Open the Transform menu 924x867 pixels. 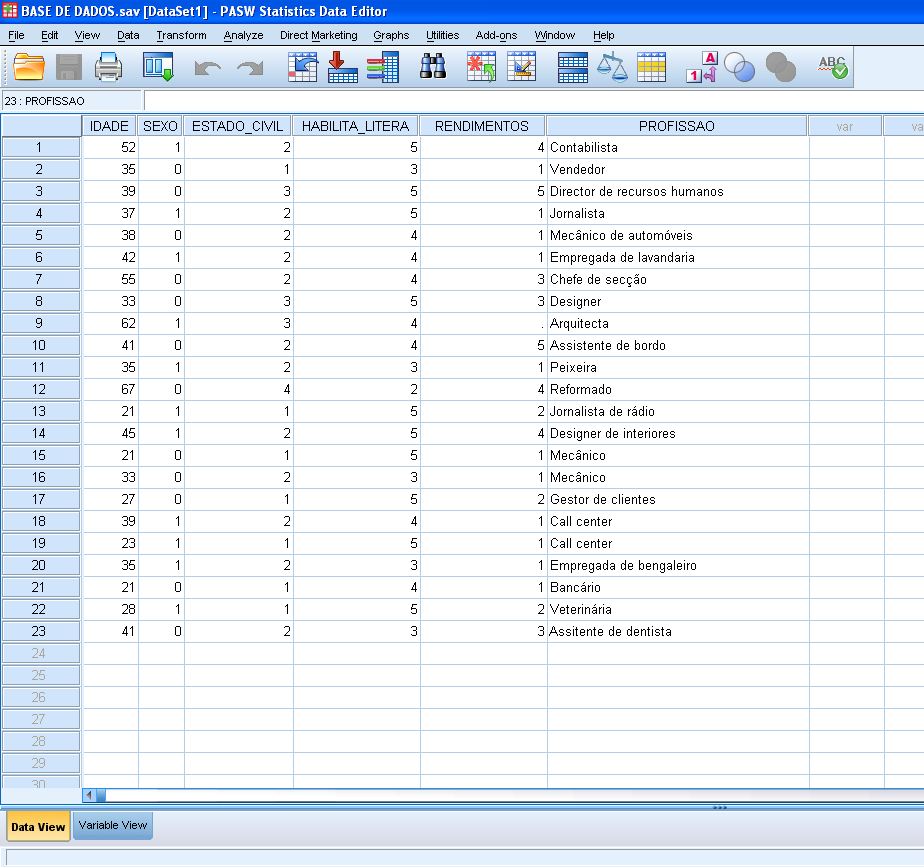click(x=181, y=35)
